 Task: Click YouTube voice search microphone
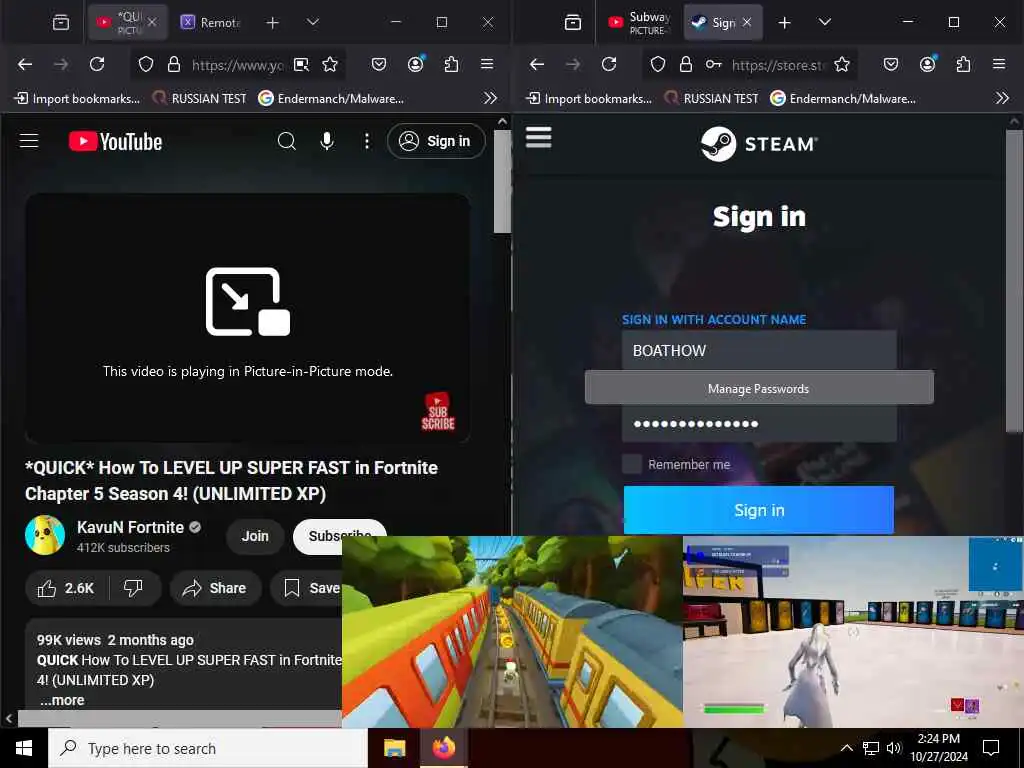[x=327, y=141]
